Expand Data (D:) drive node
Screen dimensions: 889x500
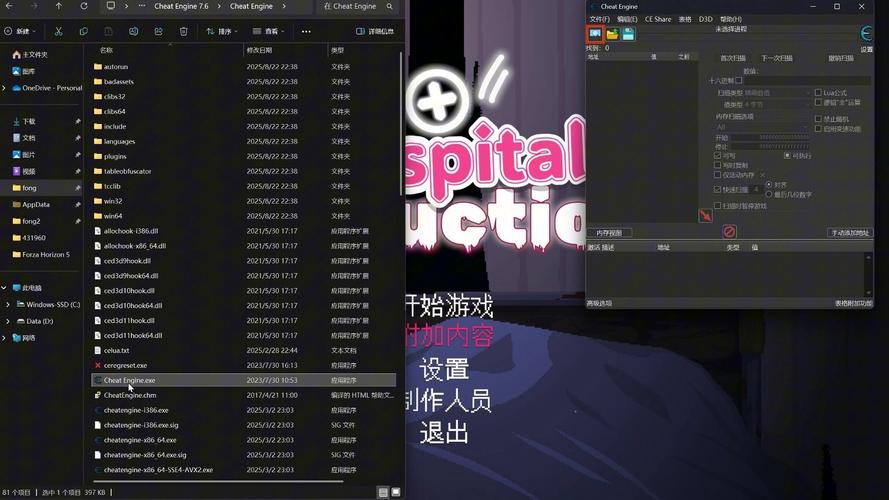pos(7,321)
